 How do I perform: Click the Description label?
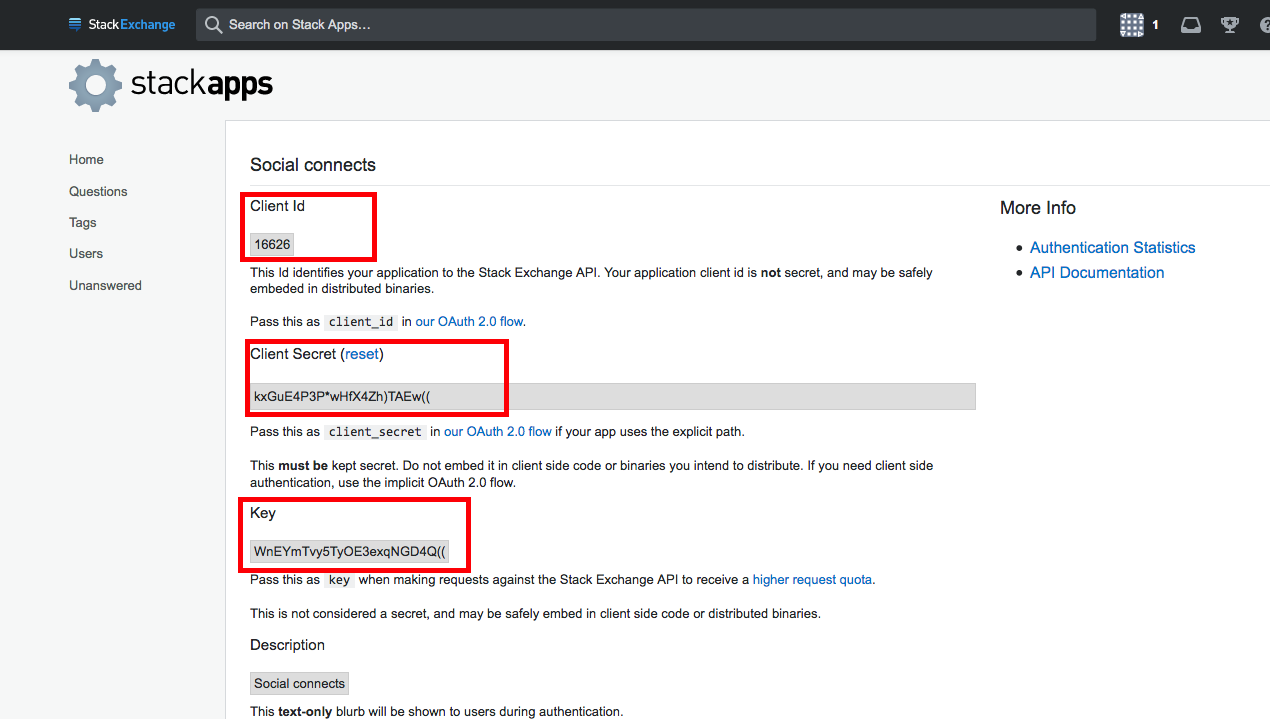point(287,645)
